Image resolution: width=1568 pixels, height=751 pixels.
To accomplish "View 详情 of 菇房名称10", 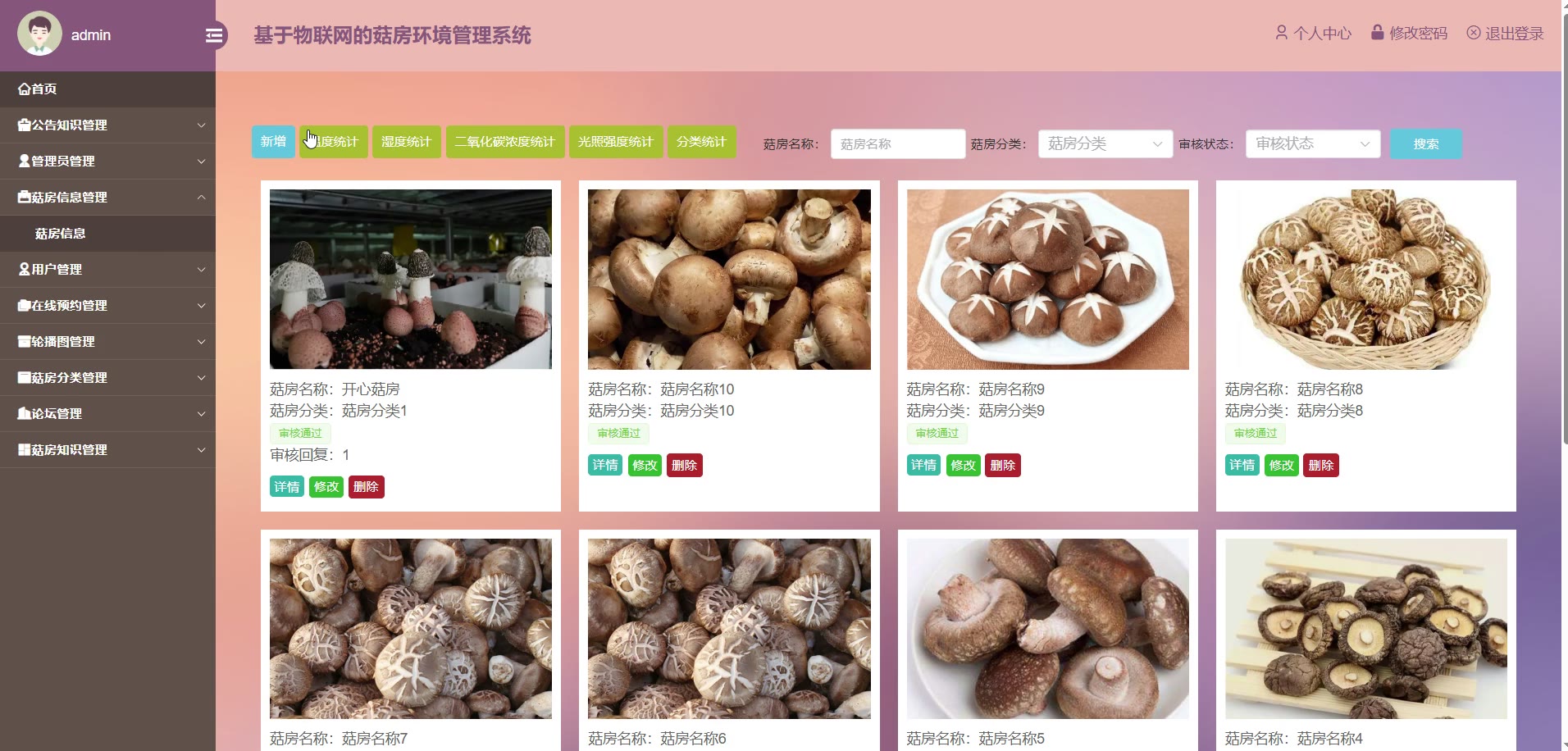I will (x=605, y=466).
